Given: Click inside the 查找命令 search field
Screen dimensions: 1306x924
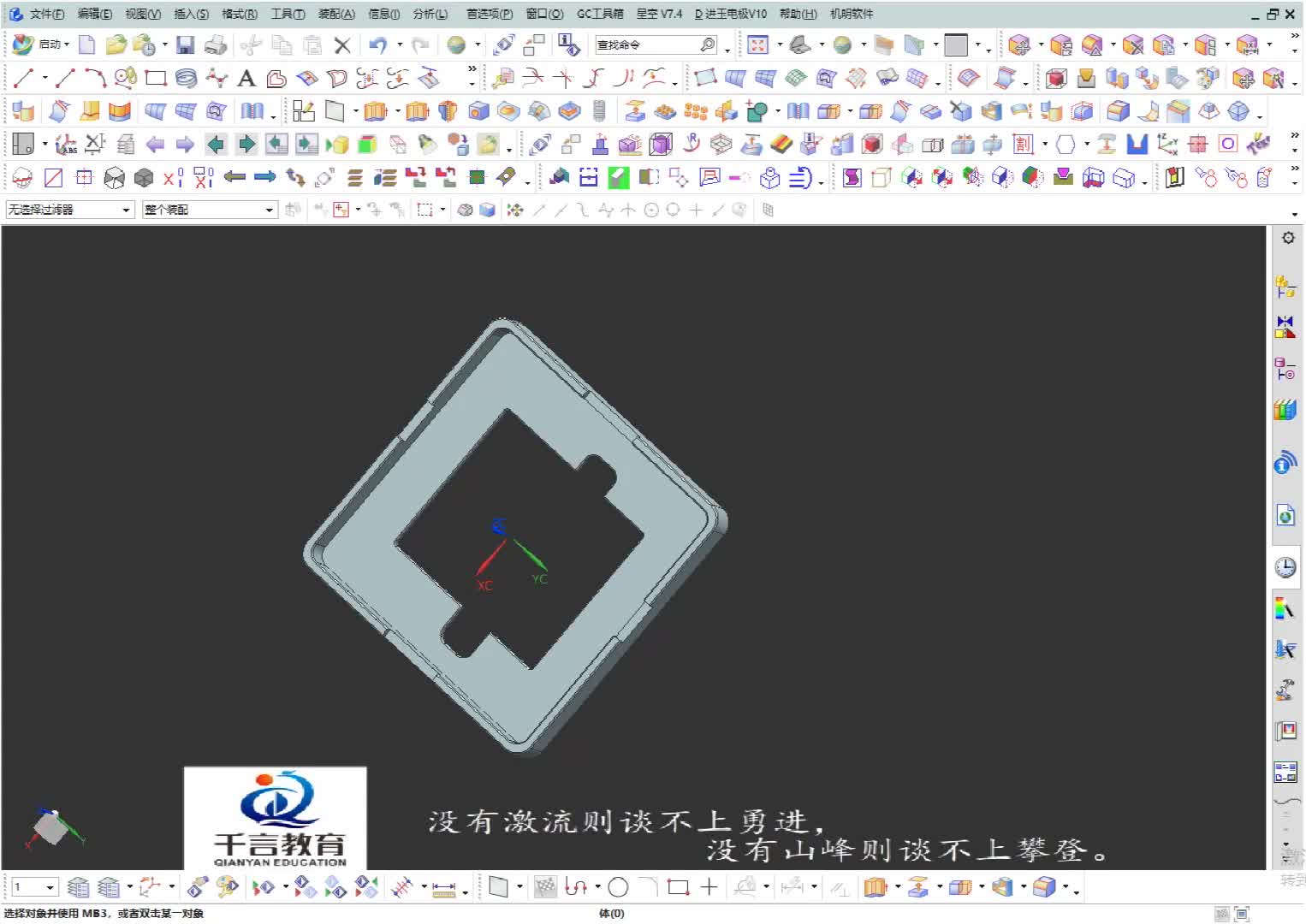Looking at the screenshot, I should coord(646,44).
